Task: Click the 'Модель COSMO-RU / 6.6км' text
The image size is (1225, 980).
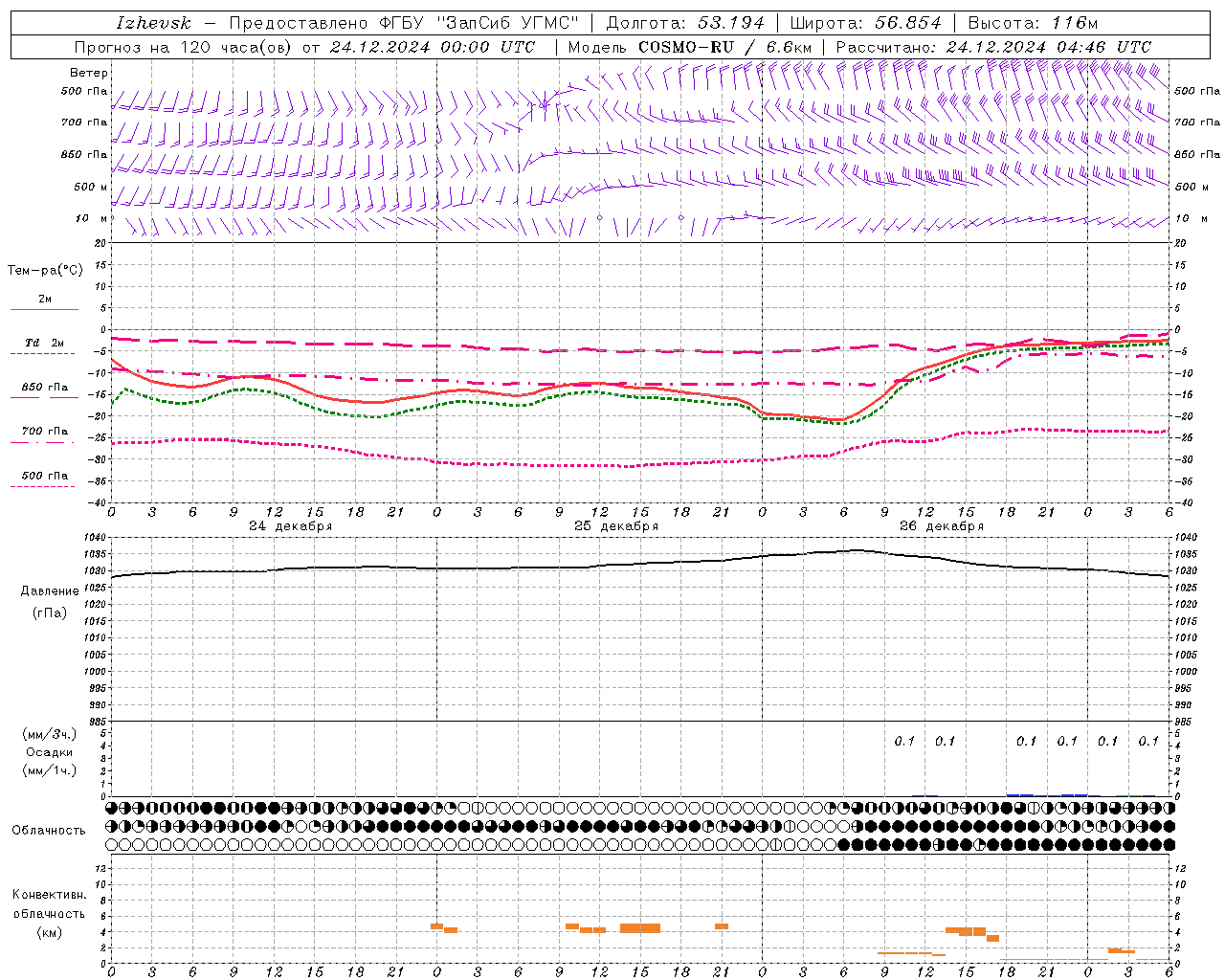Action: (690, 47)
